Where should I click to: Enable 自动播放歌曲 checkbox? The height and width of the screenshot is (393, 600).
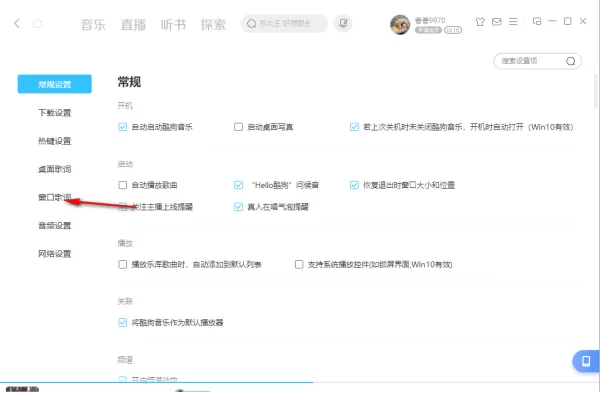122,185
